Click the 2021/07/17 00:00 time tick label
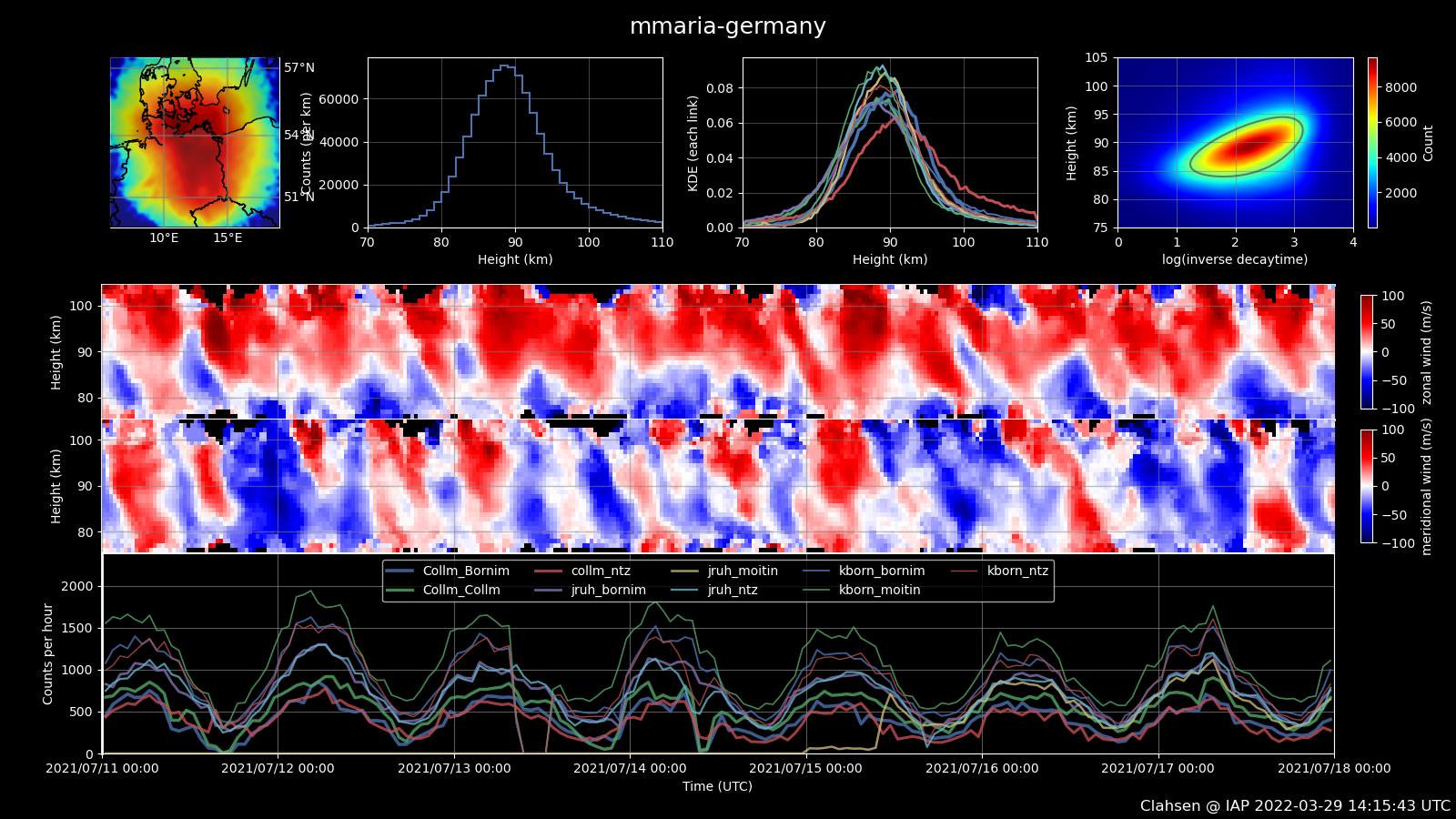Screen dimensions: 1456x819 pos(1158,768)
